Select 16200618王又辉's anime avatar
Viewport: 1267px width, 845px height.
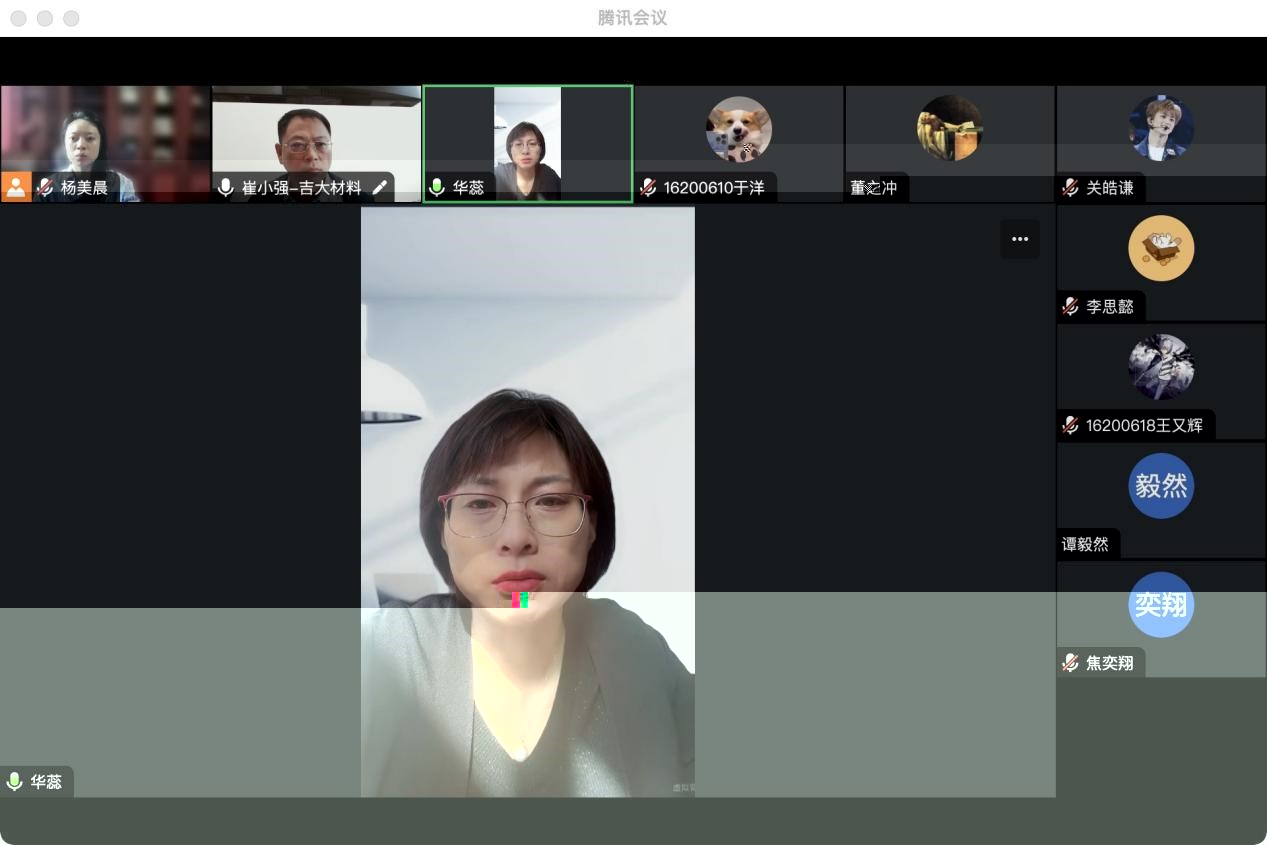point(1161,367)
